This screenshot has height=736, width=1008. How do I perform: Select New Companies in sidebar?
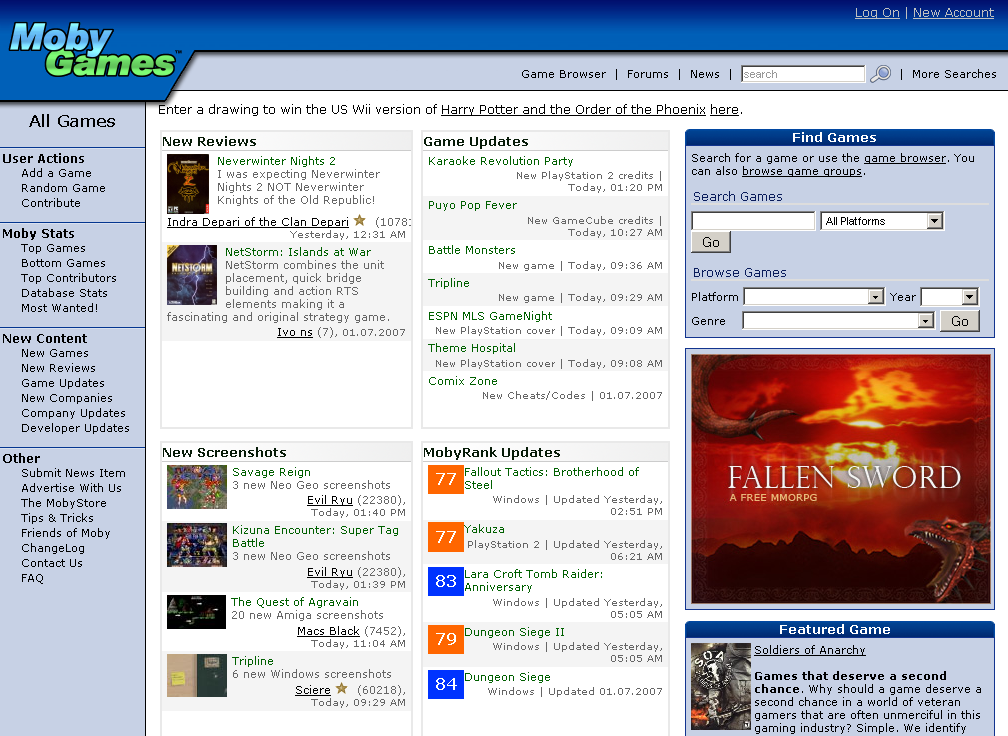[67, 398]
